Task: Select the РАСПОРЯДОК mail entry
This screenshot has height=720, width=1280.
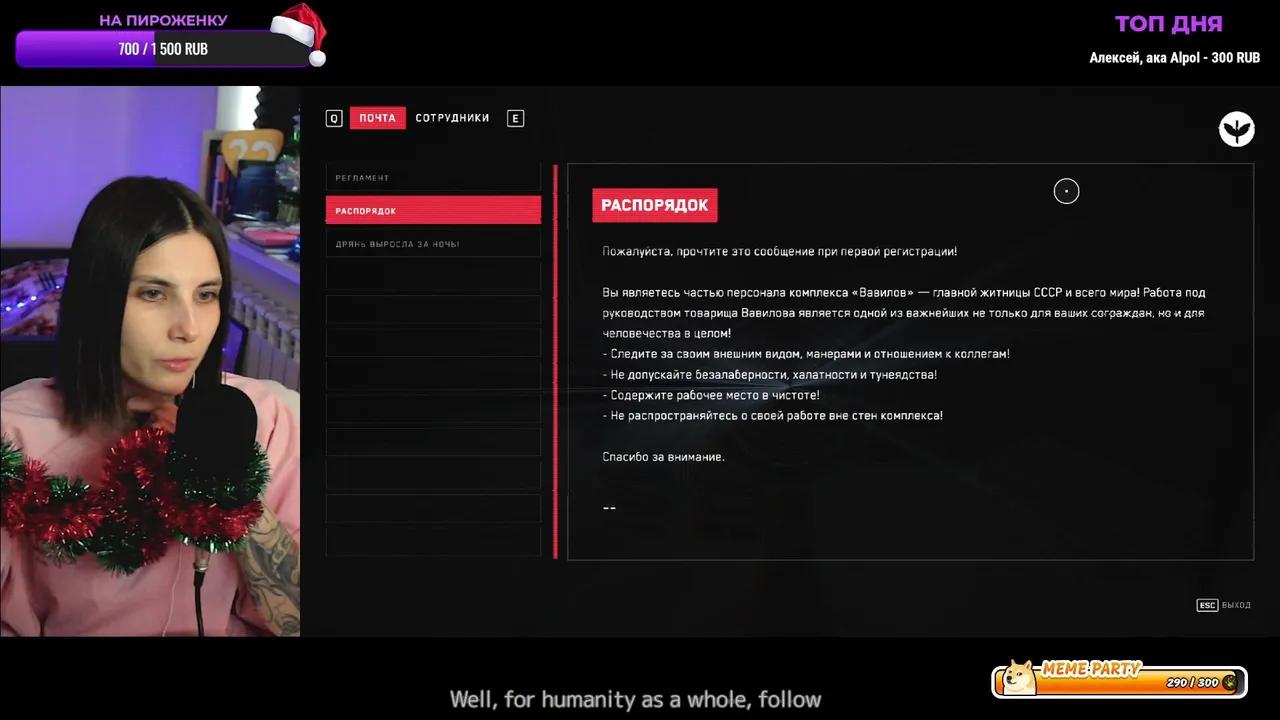Action: tap(433, 210)
